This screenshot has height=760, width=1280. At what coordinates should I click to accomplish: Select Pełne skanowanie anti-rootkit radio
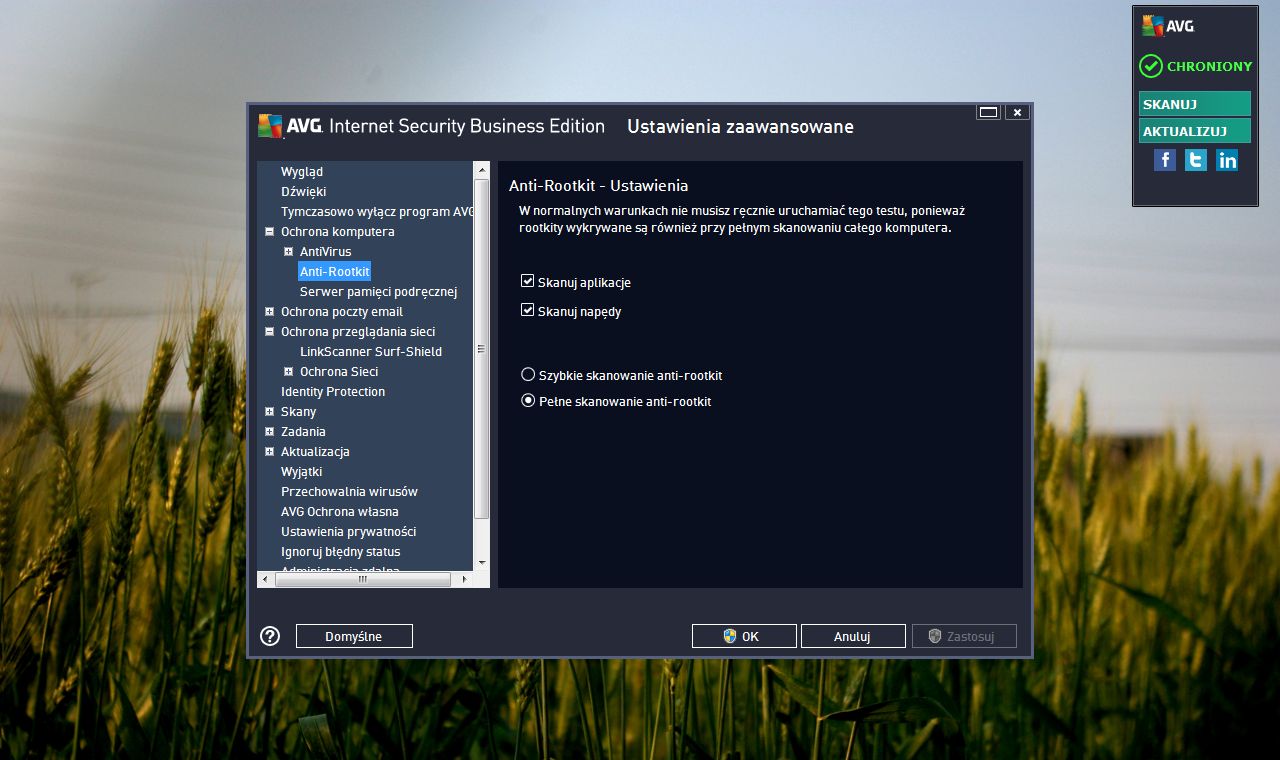pos(529,401)
